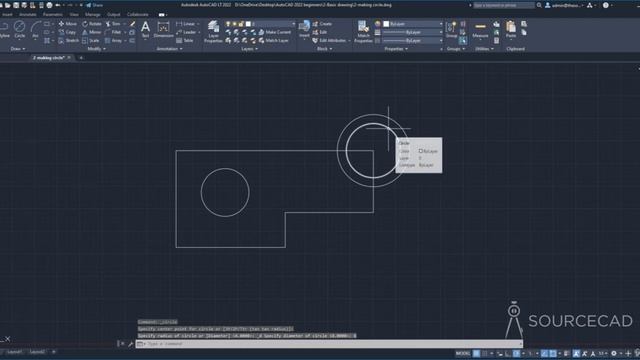Toggle annotation visibility in status bar

(x=576, y=353)
